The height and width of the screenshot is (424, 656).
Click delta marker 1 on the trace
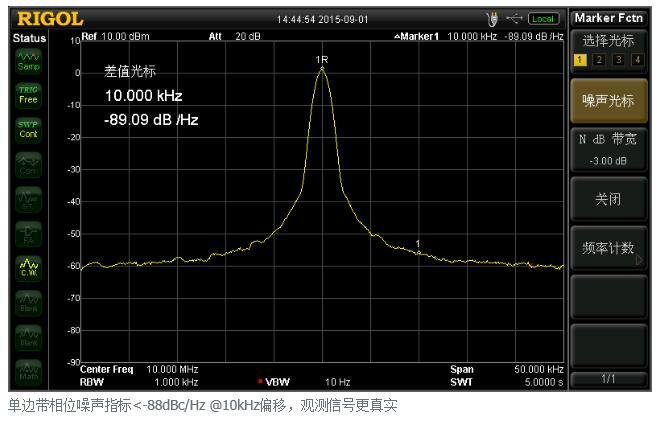(417, 245)
